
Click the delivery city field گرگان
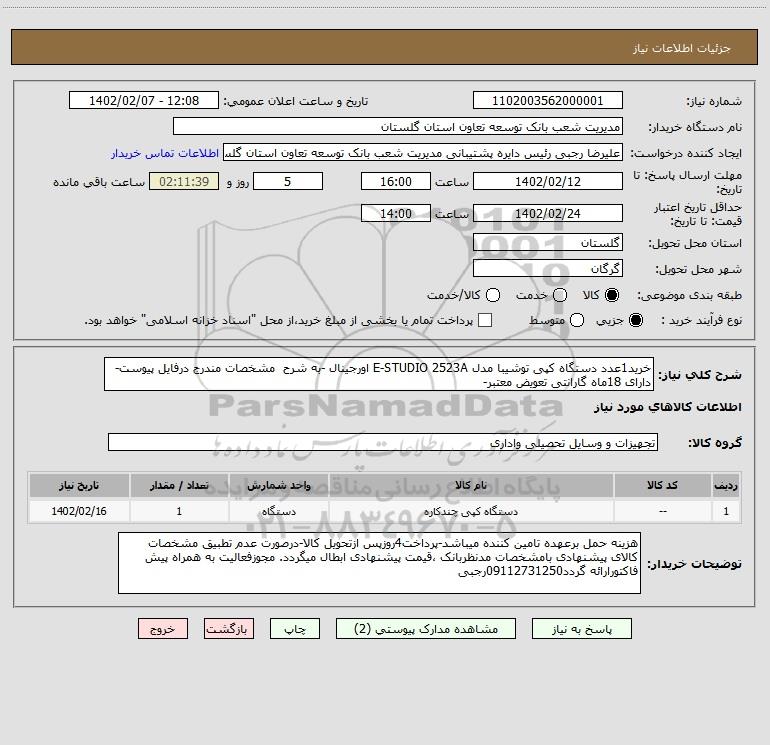pyautogui.click(x=548, y=269)
